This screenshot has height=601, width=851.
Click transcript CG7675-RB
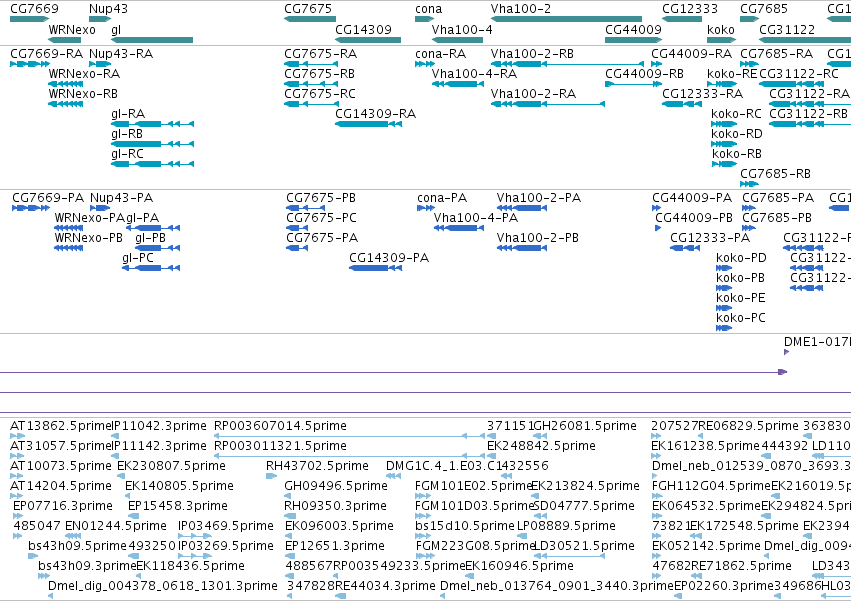click(312, 84)
